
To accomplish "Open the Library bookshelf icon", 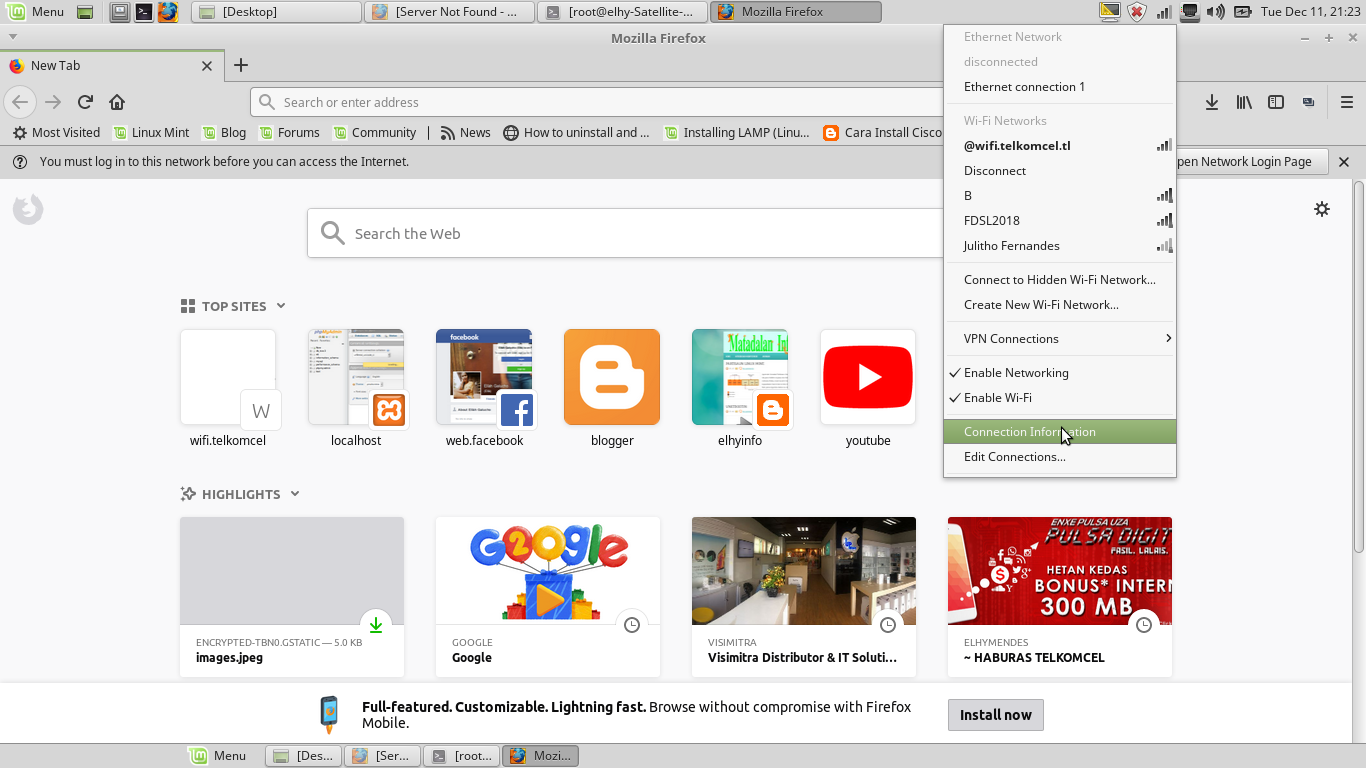I will click(x=1244, y=102).
